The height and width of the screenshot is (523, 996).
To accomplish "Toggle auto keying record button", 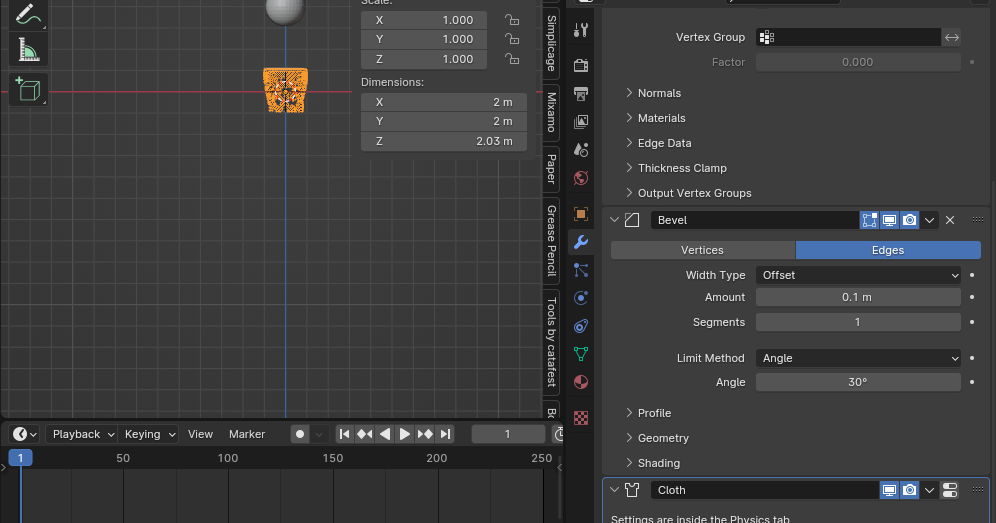I will coord(300,434).
